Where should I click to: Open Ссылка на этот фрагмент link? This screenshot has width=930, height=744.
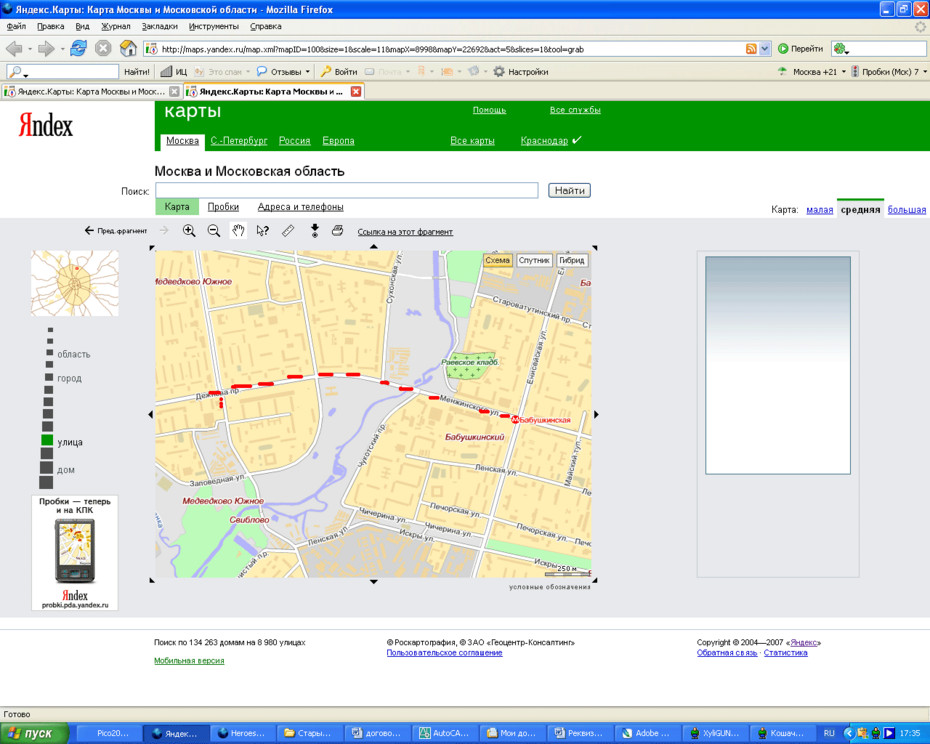[405, 232]
